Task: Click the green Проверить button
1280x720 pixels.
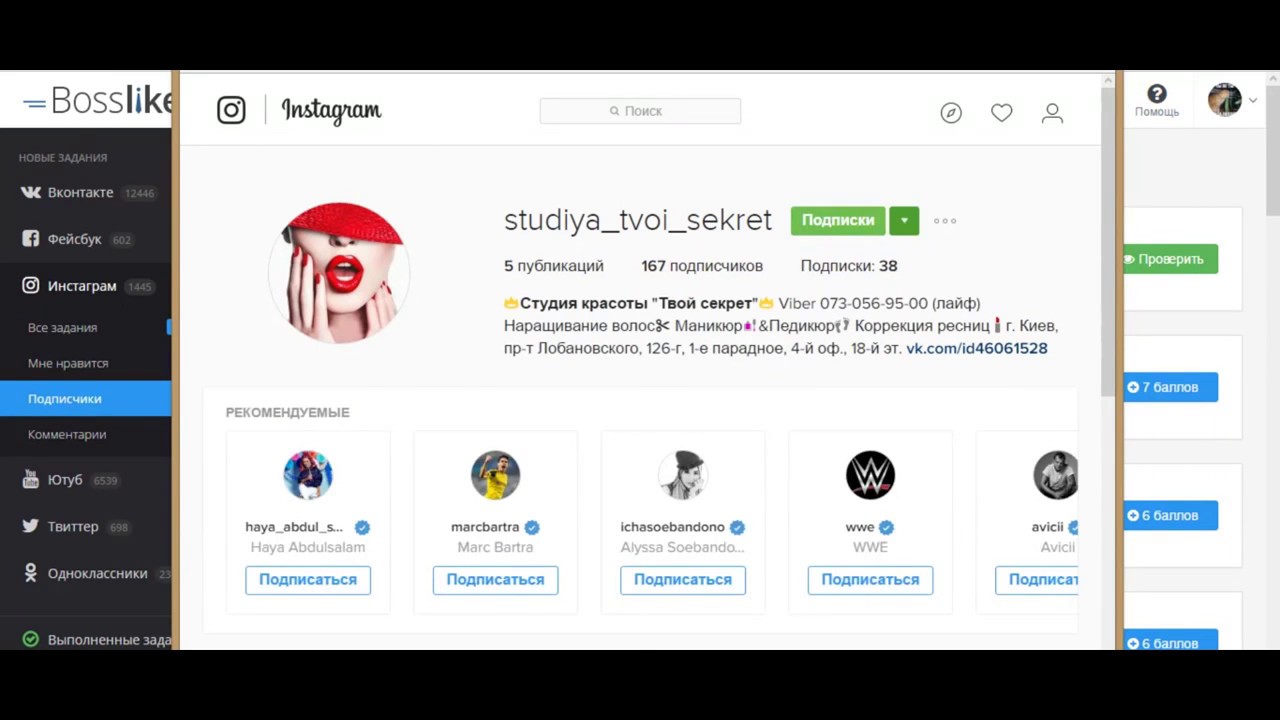Action: [1170, 259]
